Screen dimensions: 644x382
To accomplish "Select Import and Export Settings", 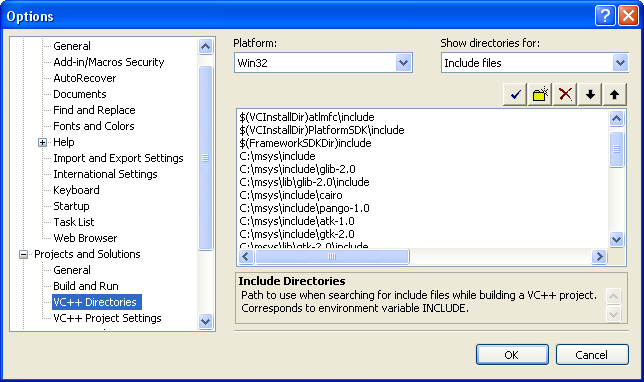I will 118,158.
